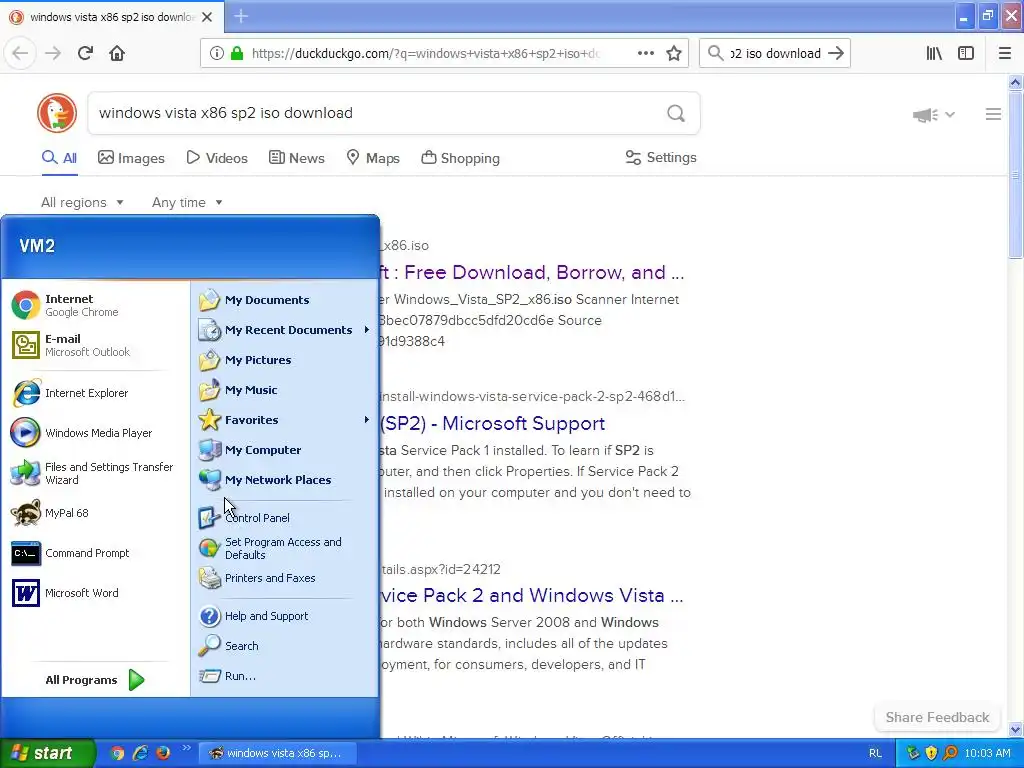Image resolution: width=1024 pixels, height=768 pixels.
Task: Click Internet Explorer quick launch icon
Action: (140, 753)
